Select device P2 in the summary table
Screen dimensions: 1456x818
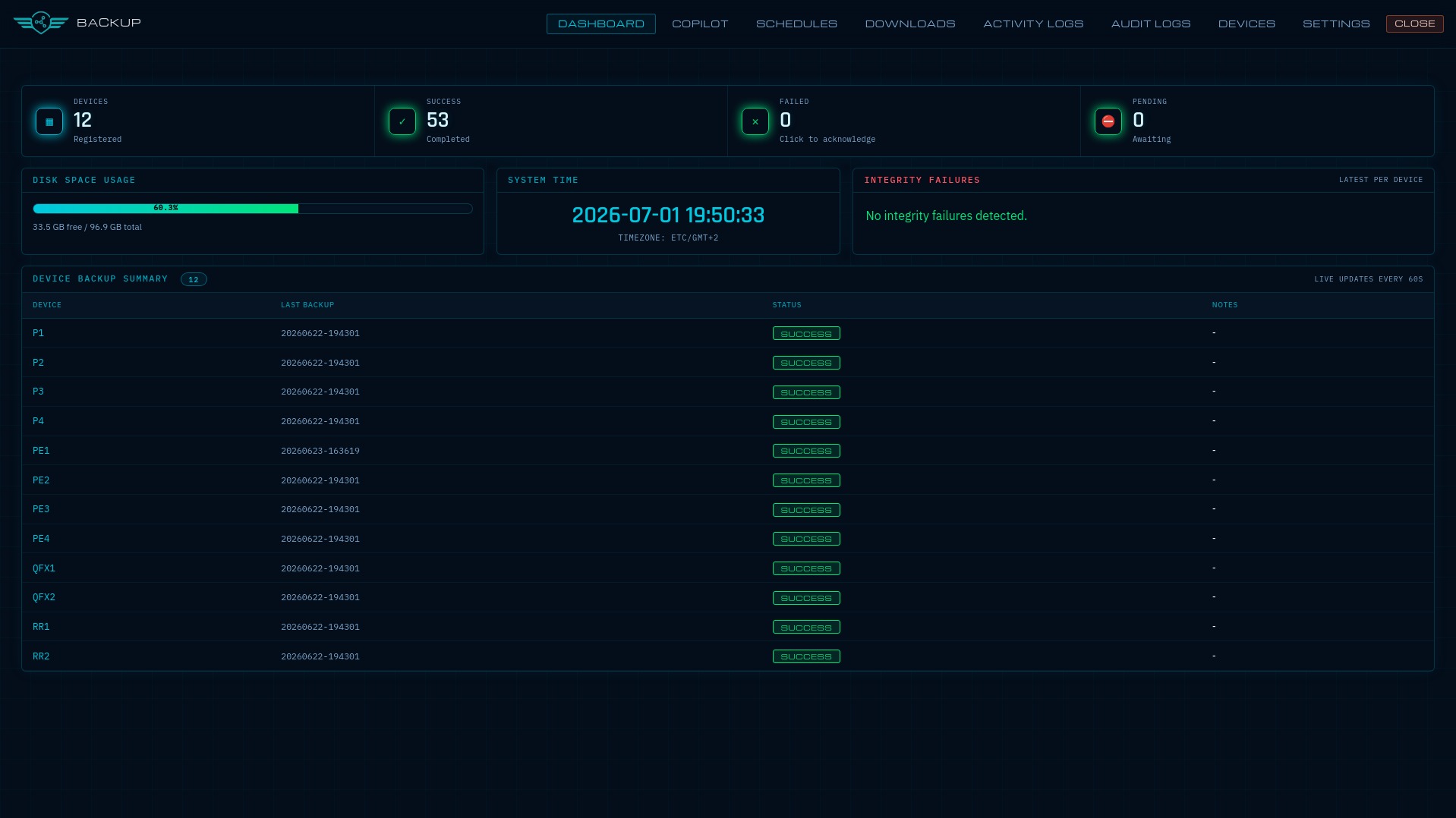[x=38, y=363]
